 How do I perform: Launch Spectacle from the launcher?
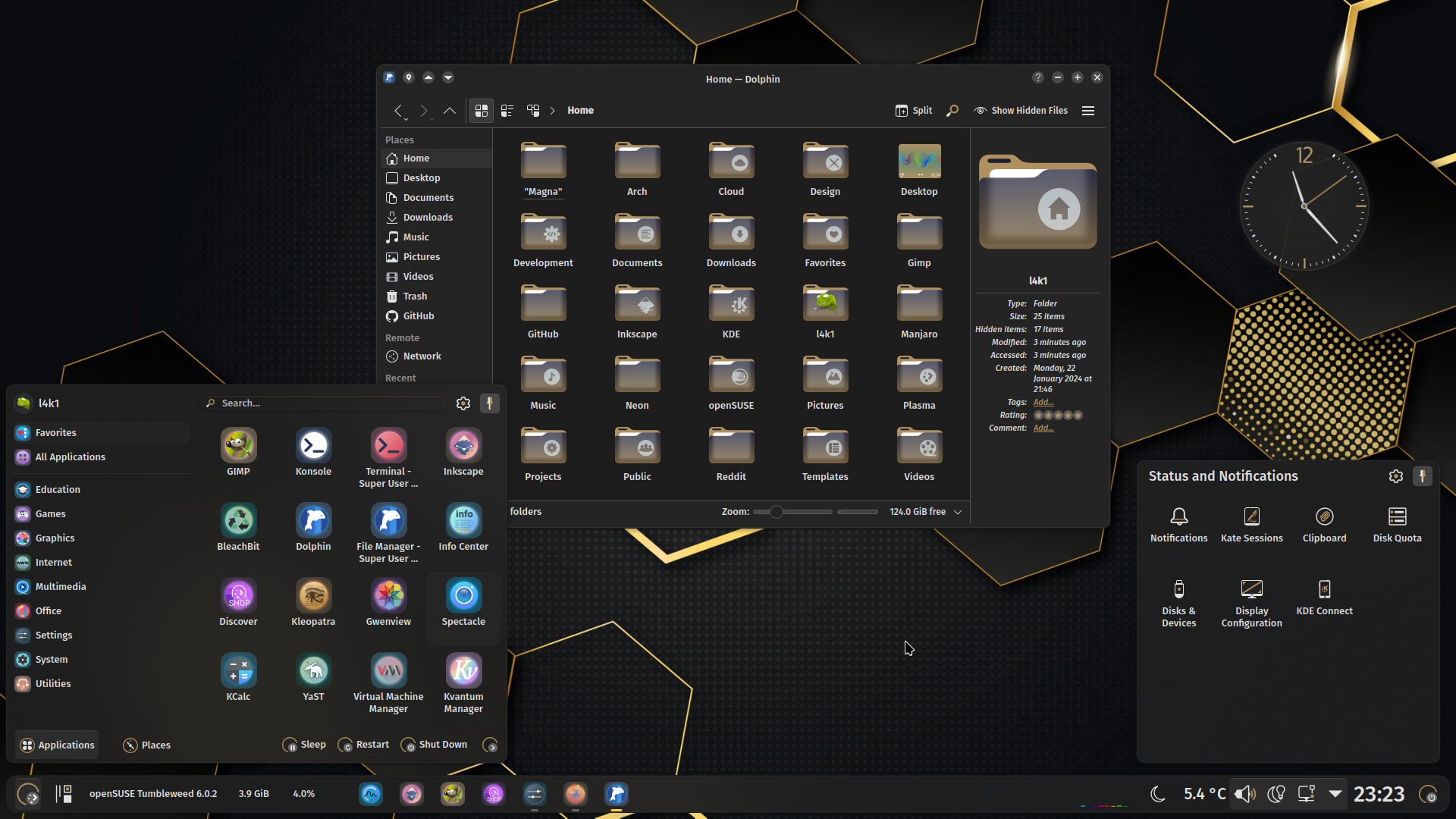click(x=463, y=603)
